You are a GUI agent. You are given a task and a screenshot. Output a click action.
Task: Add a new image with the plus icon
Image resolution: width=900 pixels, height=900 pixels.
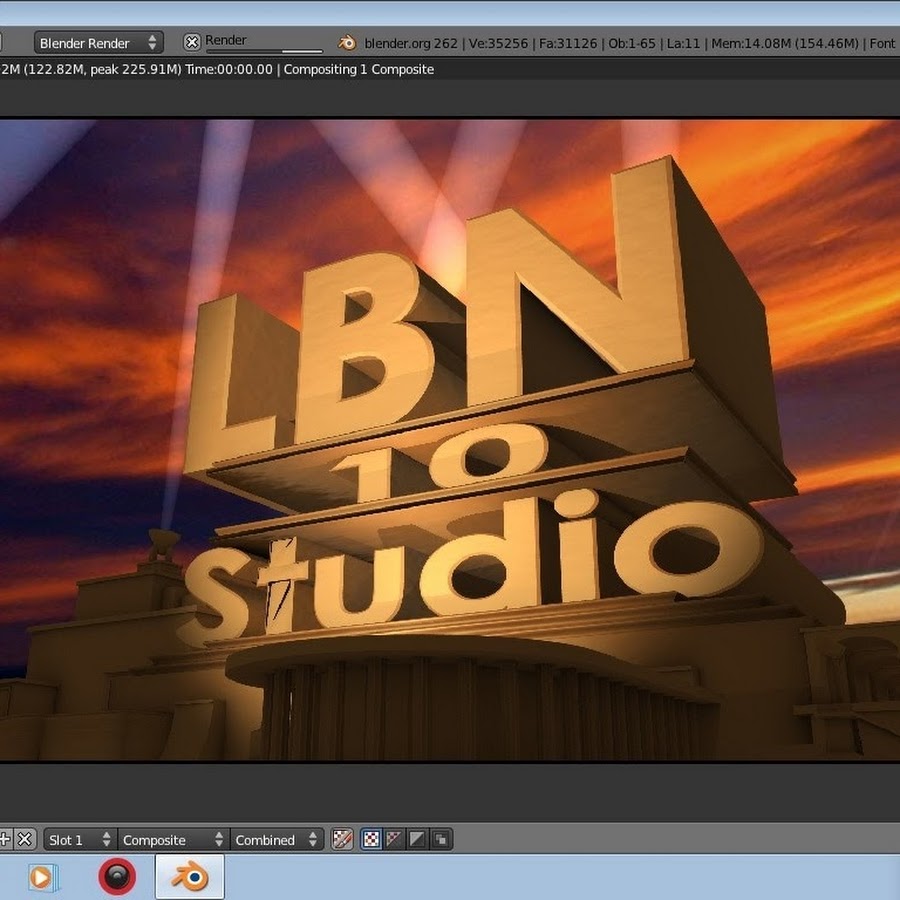click(4, 839)
